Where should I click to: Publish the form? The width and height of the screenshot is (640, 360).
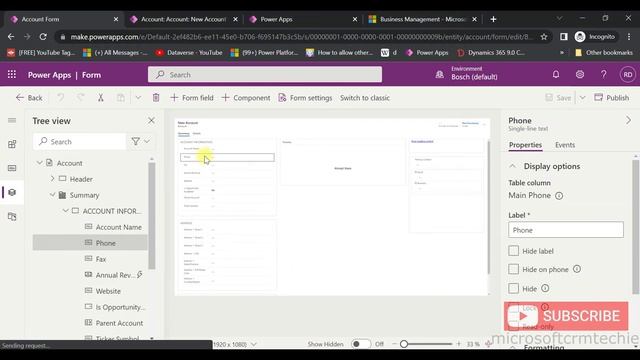click(x=611, y=98)
